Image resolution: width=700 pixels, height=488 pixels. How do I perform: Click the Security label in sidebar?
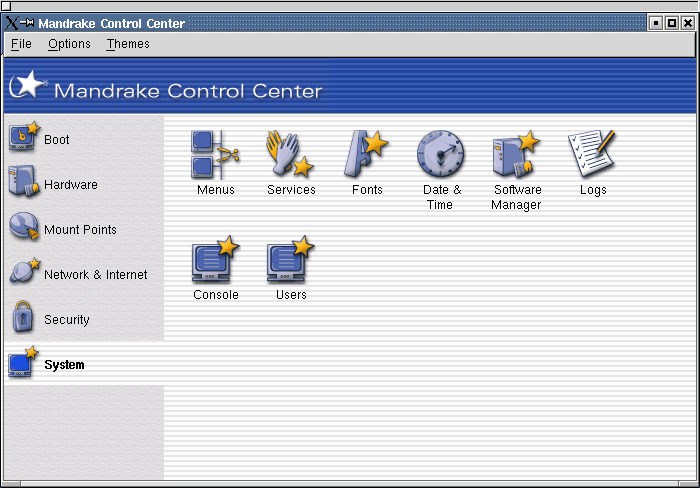click(x=67, y=320)
